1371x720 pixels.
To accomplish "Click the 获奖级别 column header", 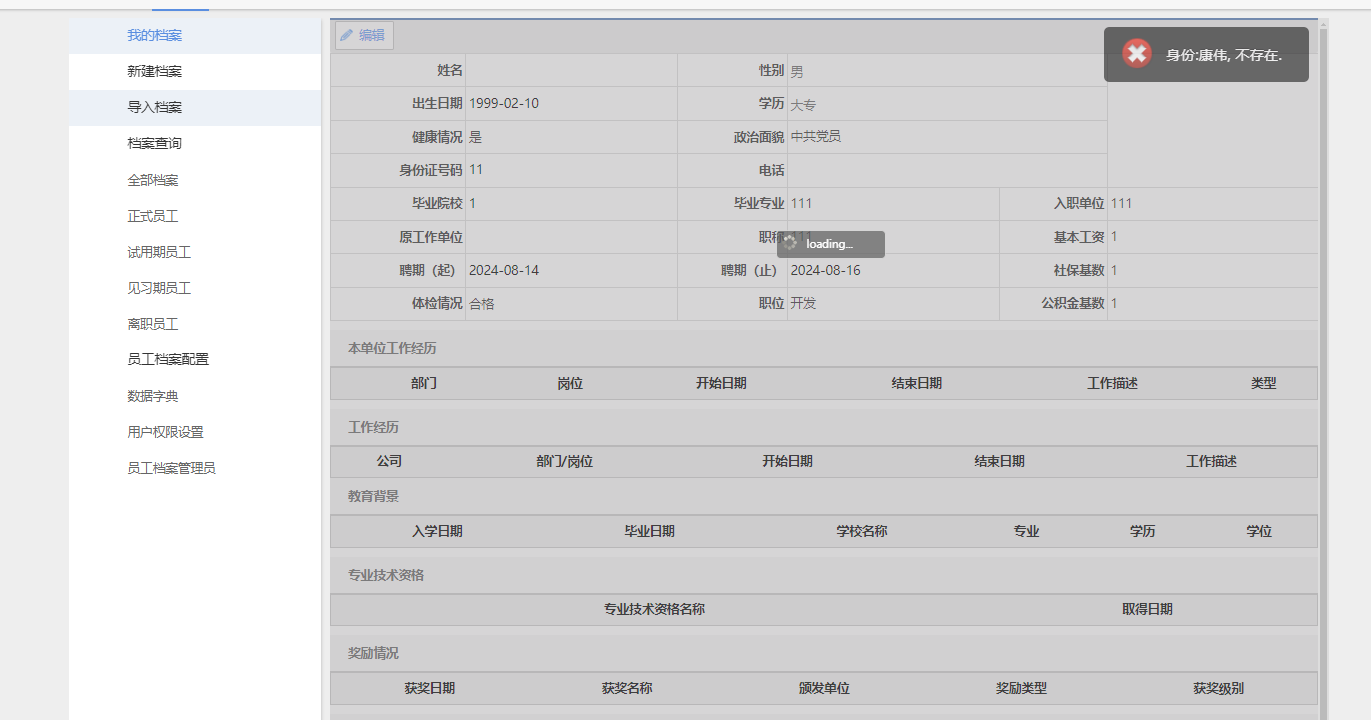I will click(1218, 688).
